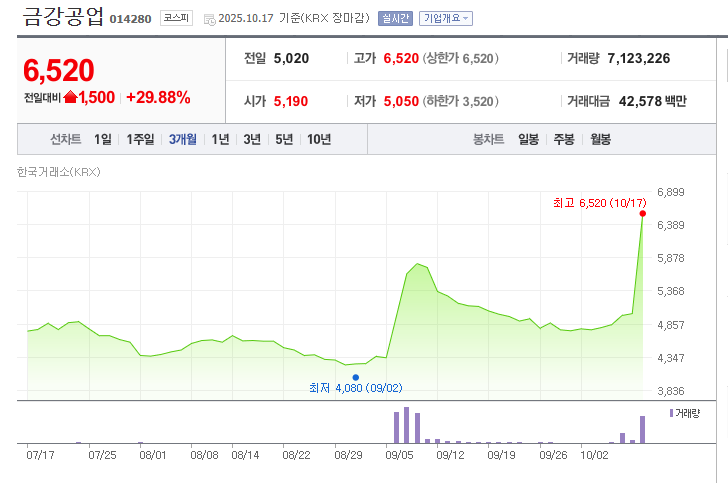Click the tallest volume bar near 09/05
Image resolution: width=728 pixels, height=483 pixels.
point(406,425)
